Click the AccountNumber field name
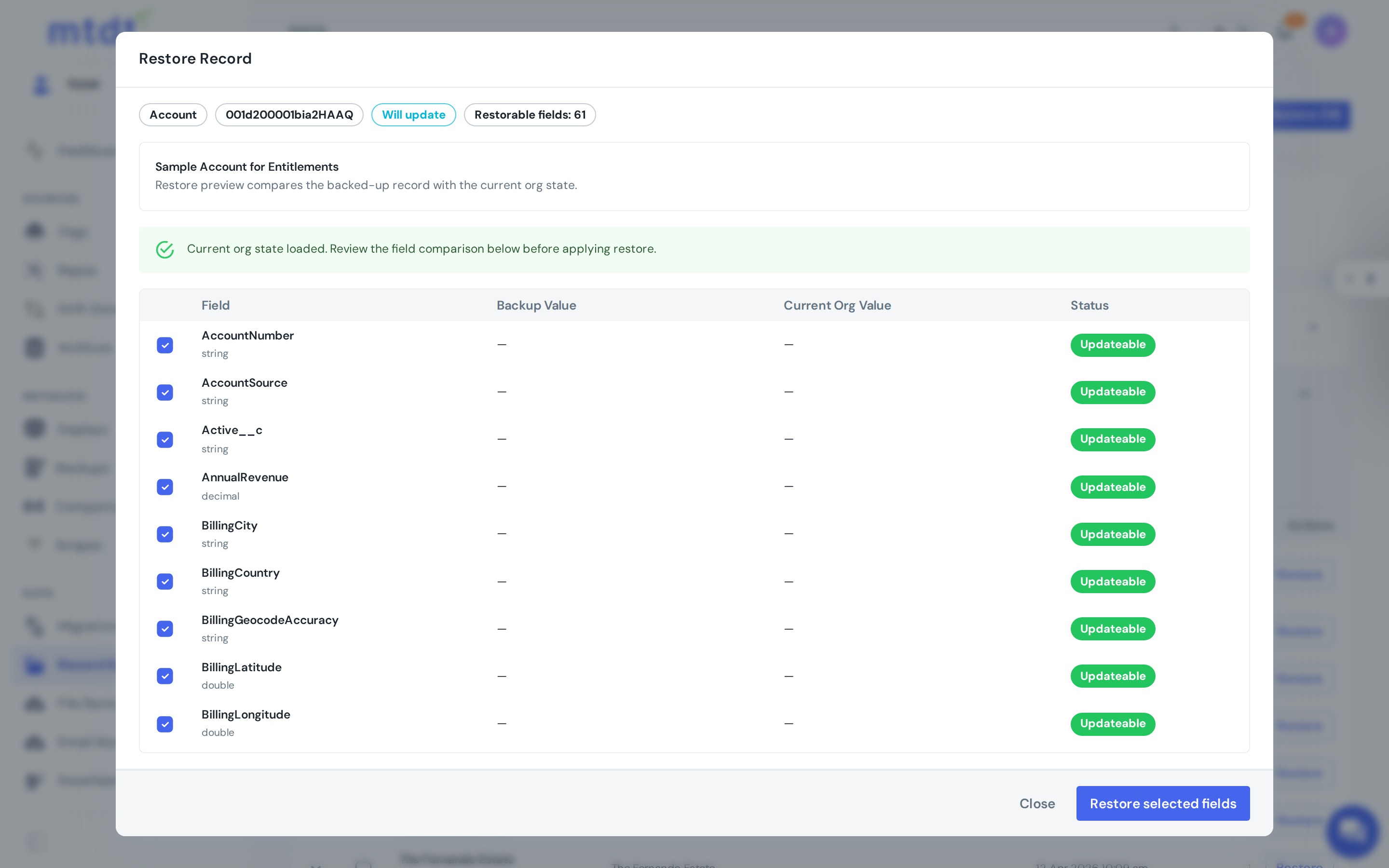The height and width of the screenshot is (868, 1389). pyautogui.click(x=247, y=335)
